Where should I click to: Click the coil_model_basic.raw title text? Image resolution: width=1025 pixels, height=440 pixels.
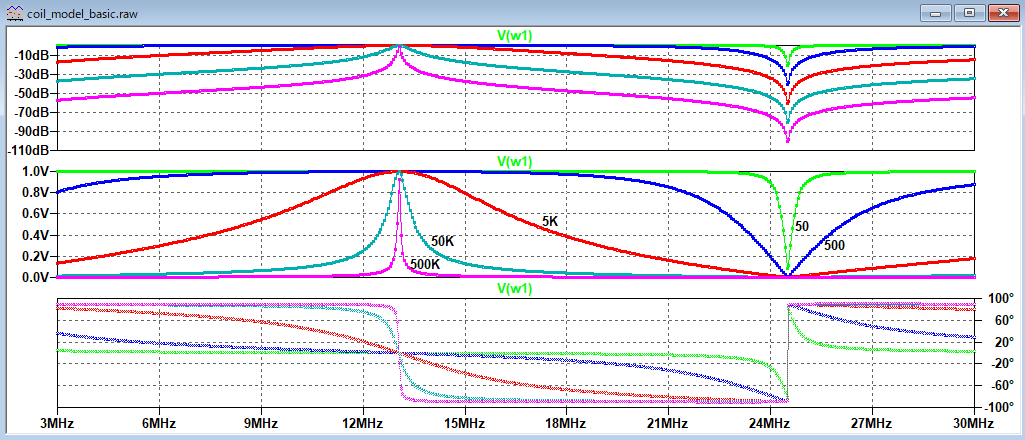tap(81, 14)
